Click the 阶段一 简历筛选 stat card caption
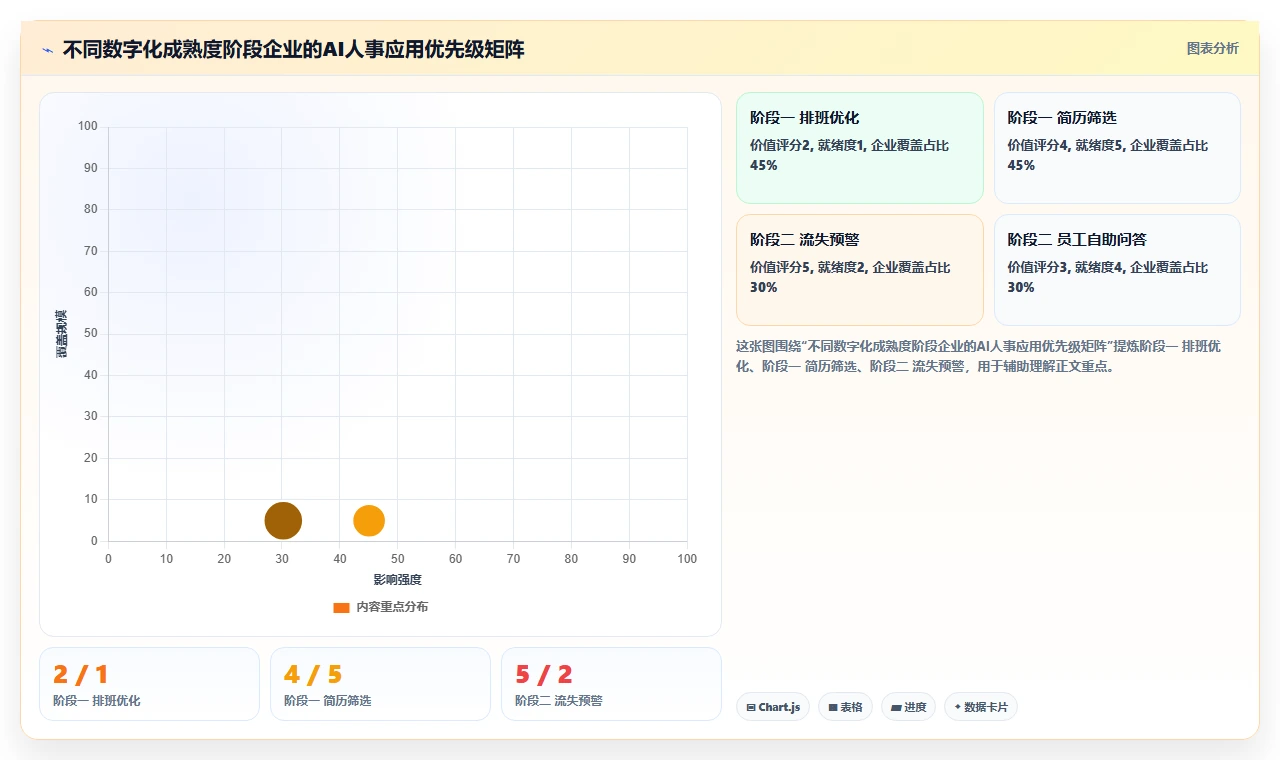The width and height of the screenshot is (1280, 760). 328,701
